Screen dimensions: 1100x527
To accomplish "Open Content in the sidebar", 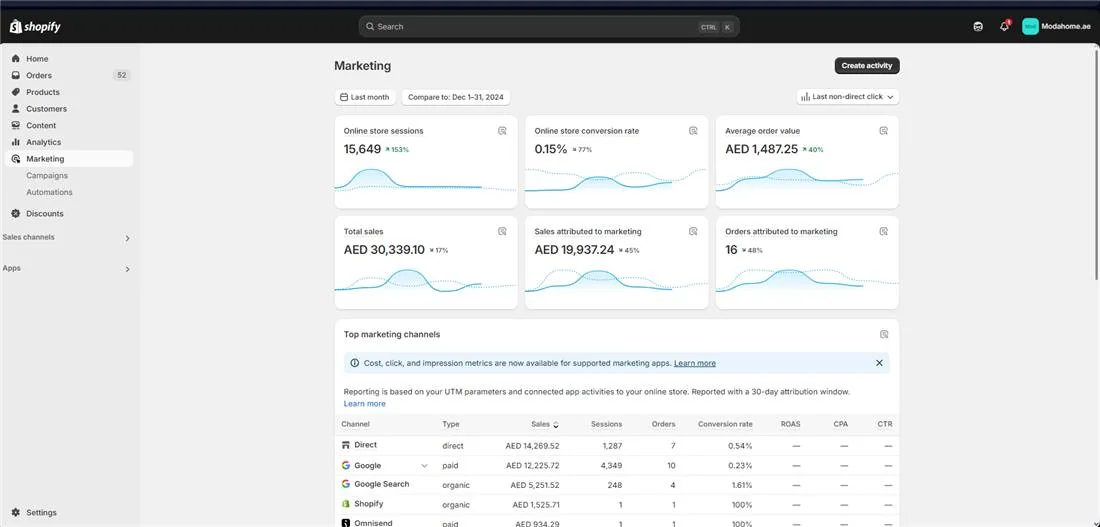I will (68, 126).
